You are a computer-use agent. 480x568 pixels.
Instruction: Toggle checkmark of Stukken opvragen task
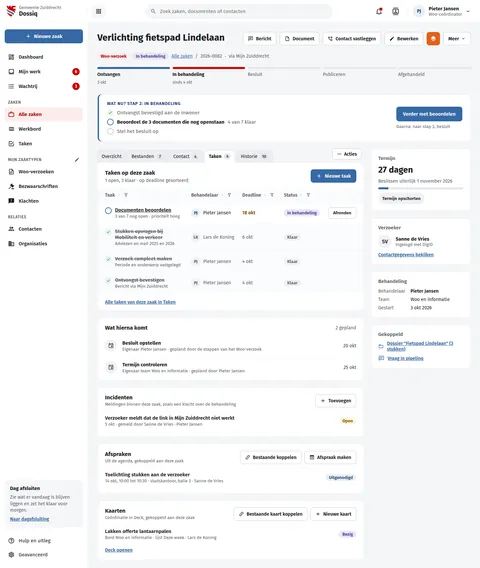tap(108, 232)
